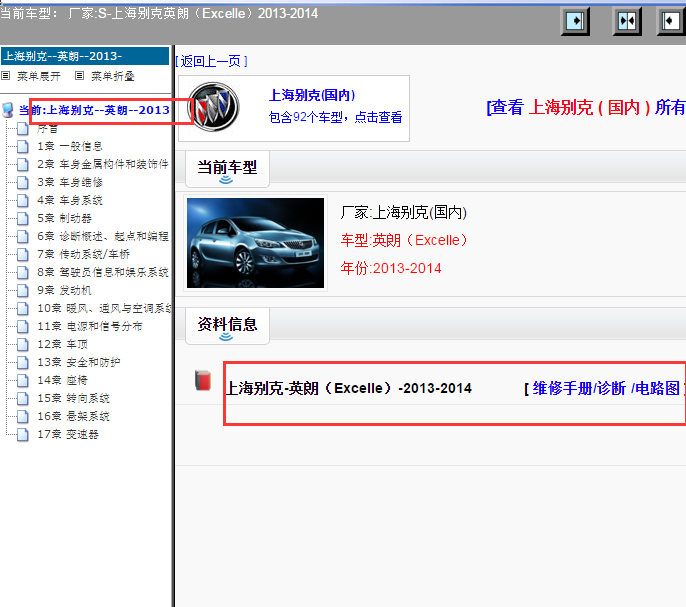Click page icon next to 5章 制动器
Image resolution: width=686 pixels, height=607 pixels.
23,218
